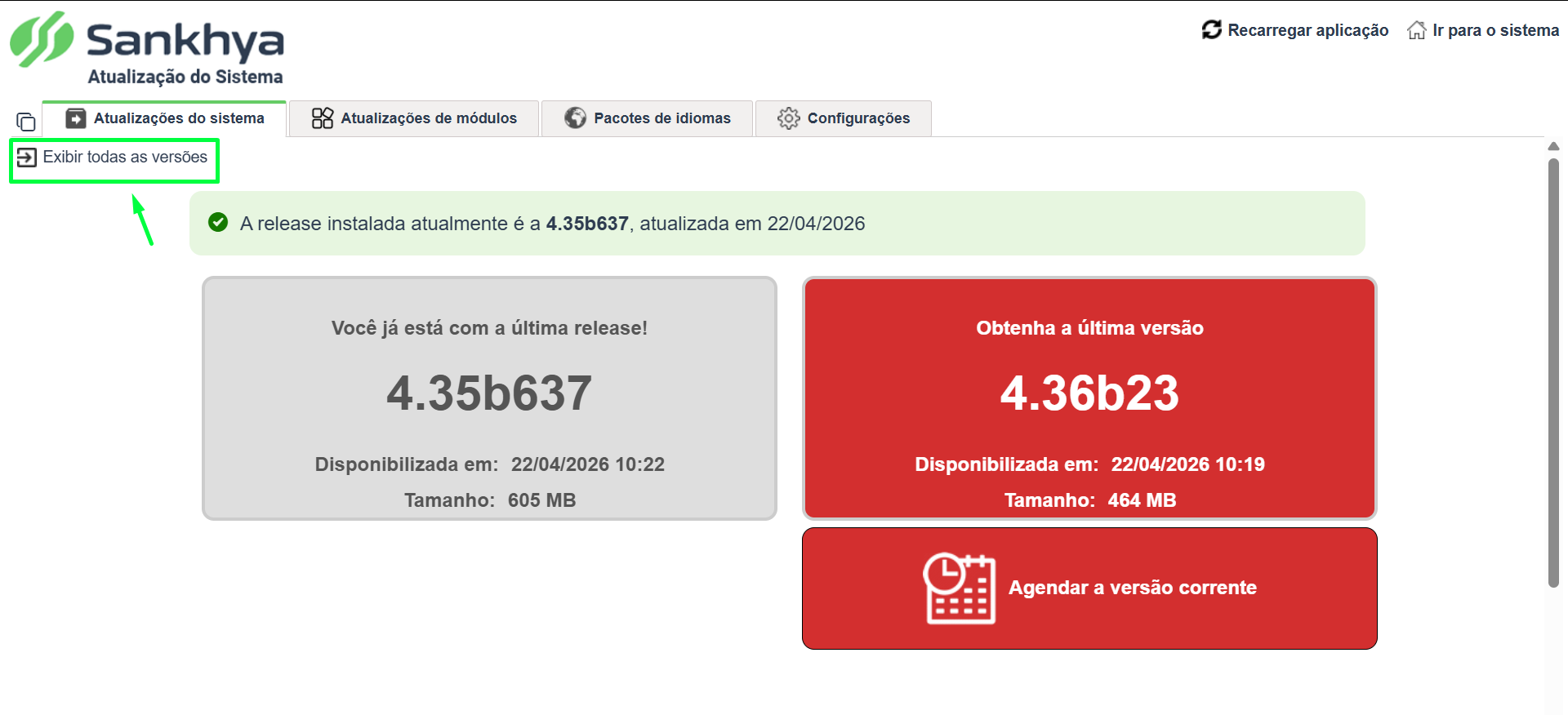The height and width of the screenshot is (715, 1568).
Task: Click the installed release notification banner
Action: click(777, 224)
